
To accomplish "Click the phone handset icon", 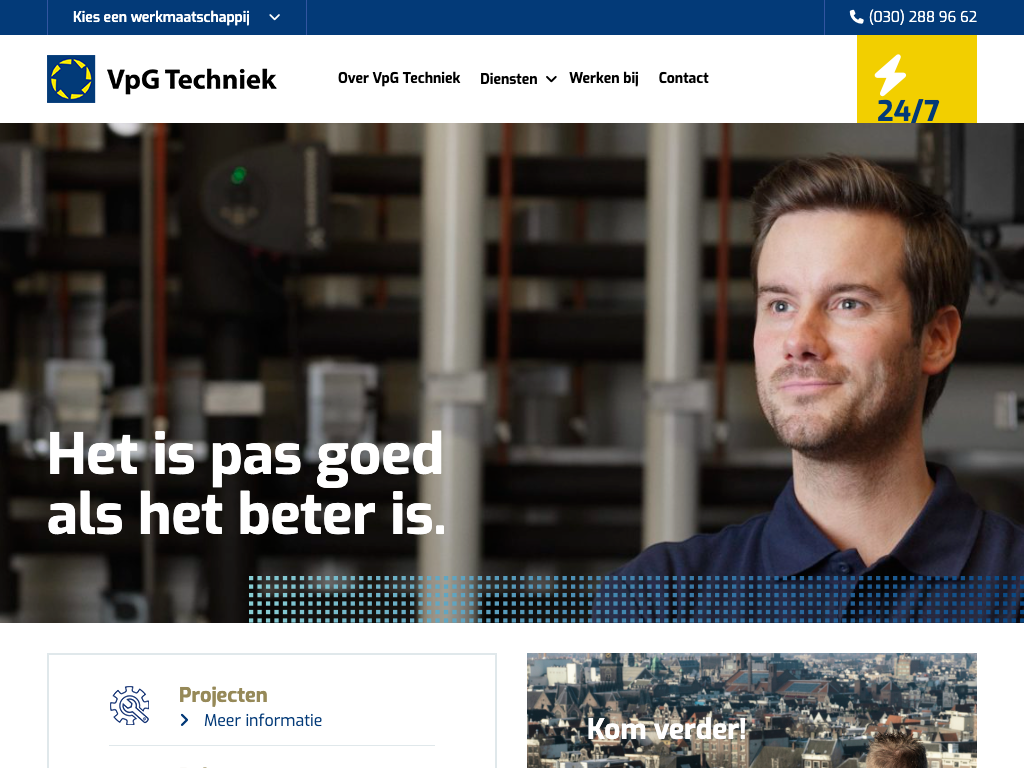I will (x=856, y=17).
